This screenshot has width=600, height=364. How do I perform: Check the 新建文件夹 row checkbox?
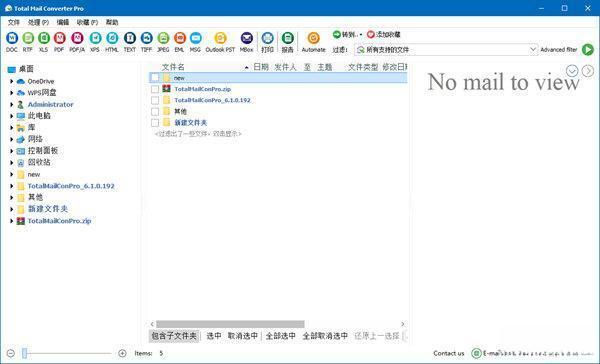coord(155,123)
